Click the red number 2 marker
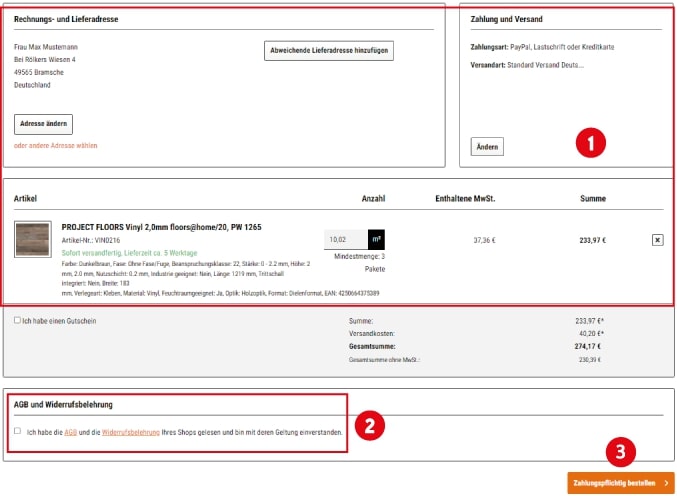 369,424
